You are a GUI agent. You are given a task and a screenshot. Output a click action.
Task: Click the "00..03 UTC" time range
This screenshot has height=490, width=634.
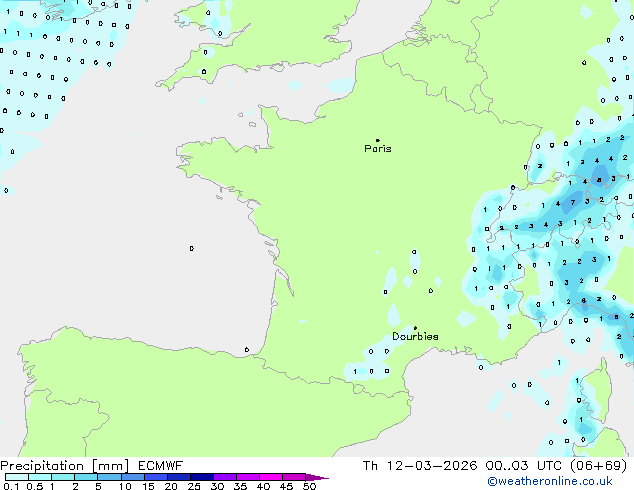click(x=524, y=466)
